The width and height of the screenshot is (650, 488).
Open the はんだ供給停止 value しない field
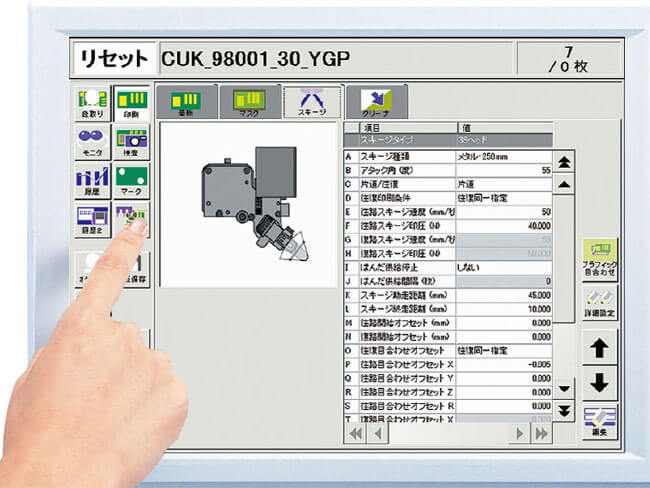click(x=503, y=268)
